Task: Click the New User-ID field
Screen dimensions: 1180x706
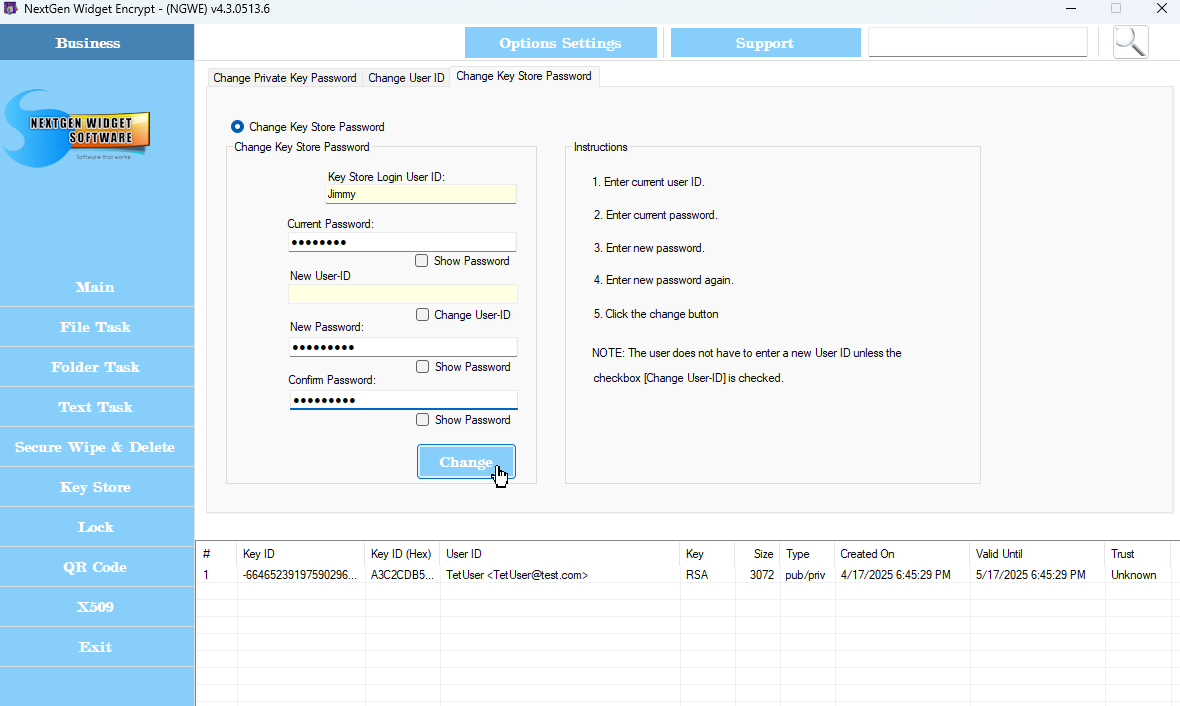Action: click(403, 294)
